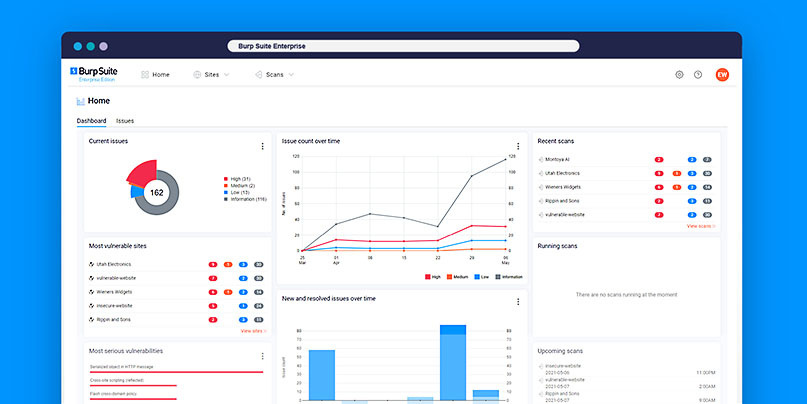Click the chart icon beside Home heading
Viewport: 807px width, 404px height.
coord(80,101)
